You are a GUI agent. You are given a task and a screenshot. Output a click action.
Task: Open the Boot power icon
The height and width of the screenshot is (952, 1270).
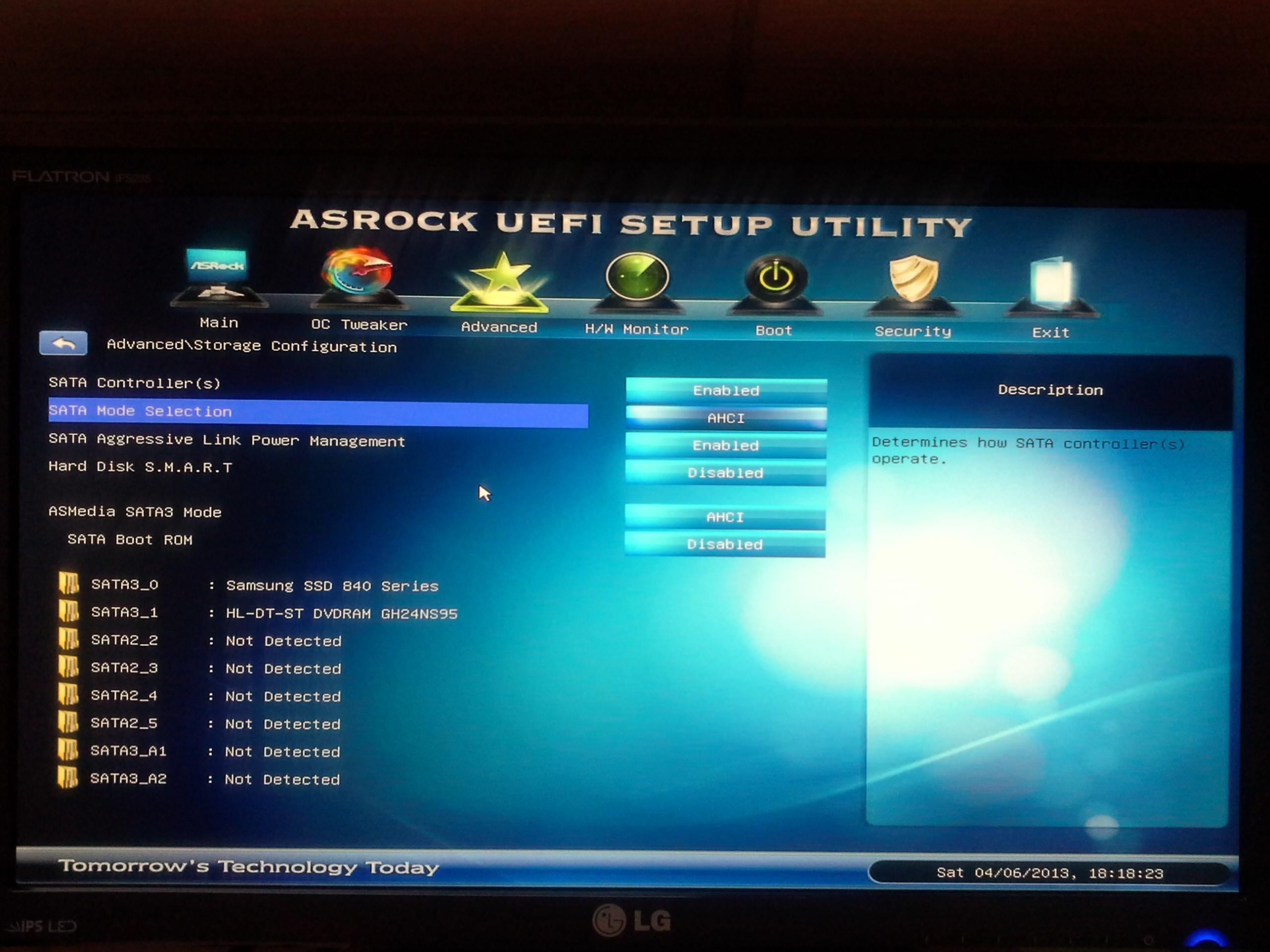(x=776, y=285)
